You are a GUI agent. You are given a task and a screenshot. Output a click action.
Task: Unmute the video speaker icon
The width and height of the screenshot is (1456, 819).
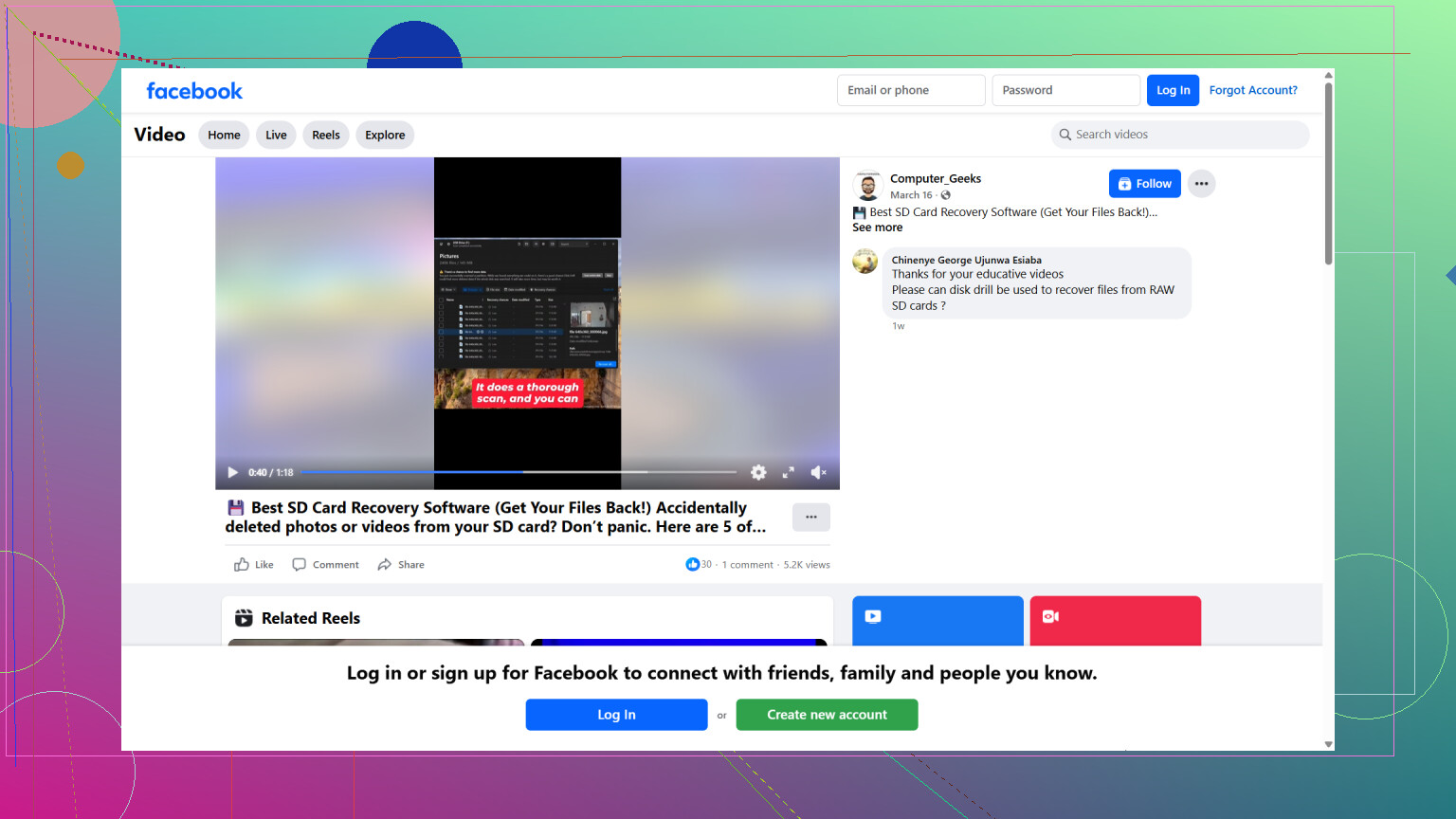tap(819, 472)
